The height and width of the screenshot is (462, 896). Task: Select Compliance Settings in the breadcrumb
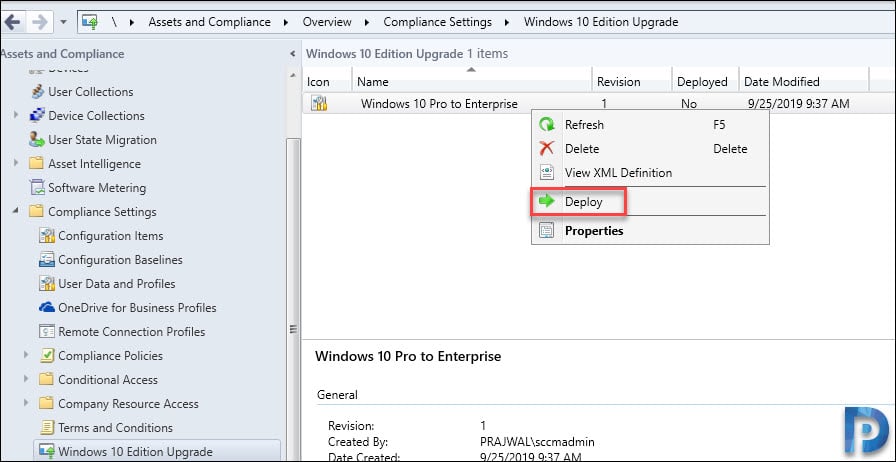(438, 22)
